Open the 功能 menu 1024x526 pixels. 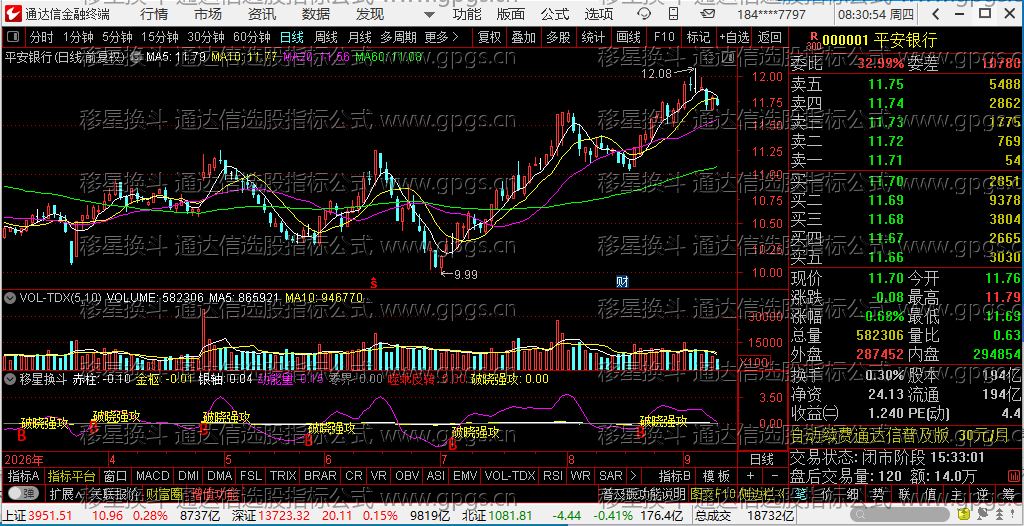click(x=467, y=14)
